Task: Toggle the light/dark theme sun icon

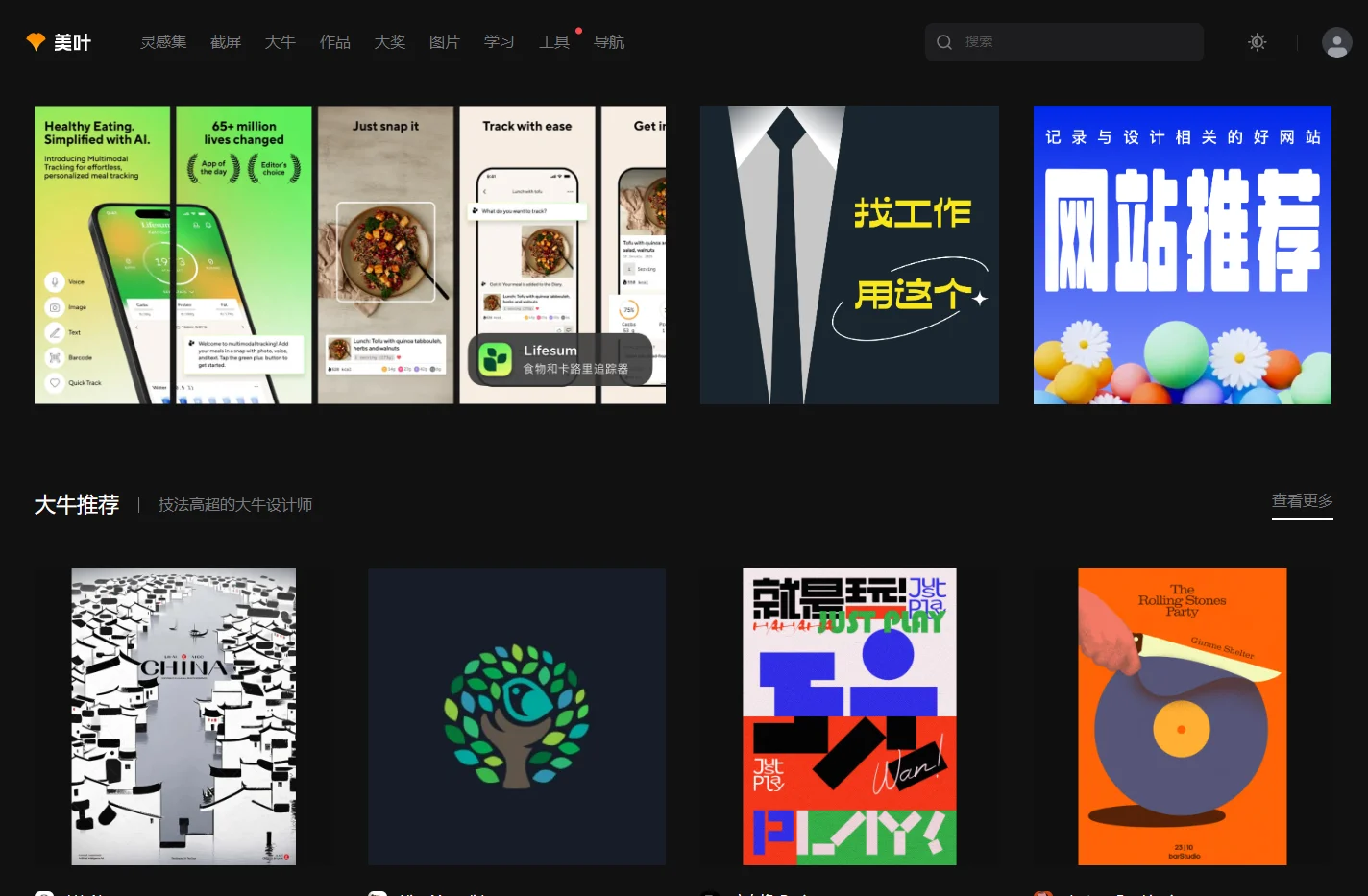Action: 1257,42
